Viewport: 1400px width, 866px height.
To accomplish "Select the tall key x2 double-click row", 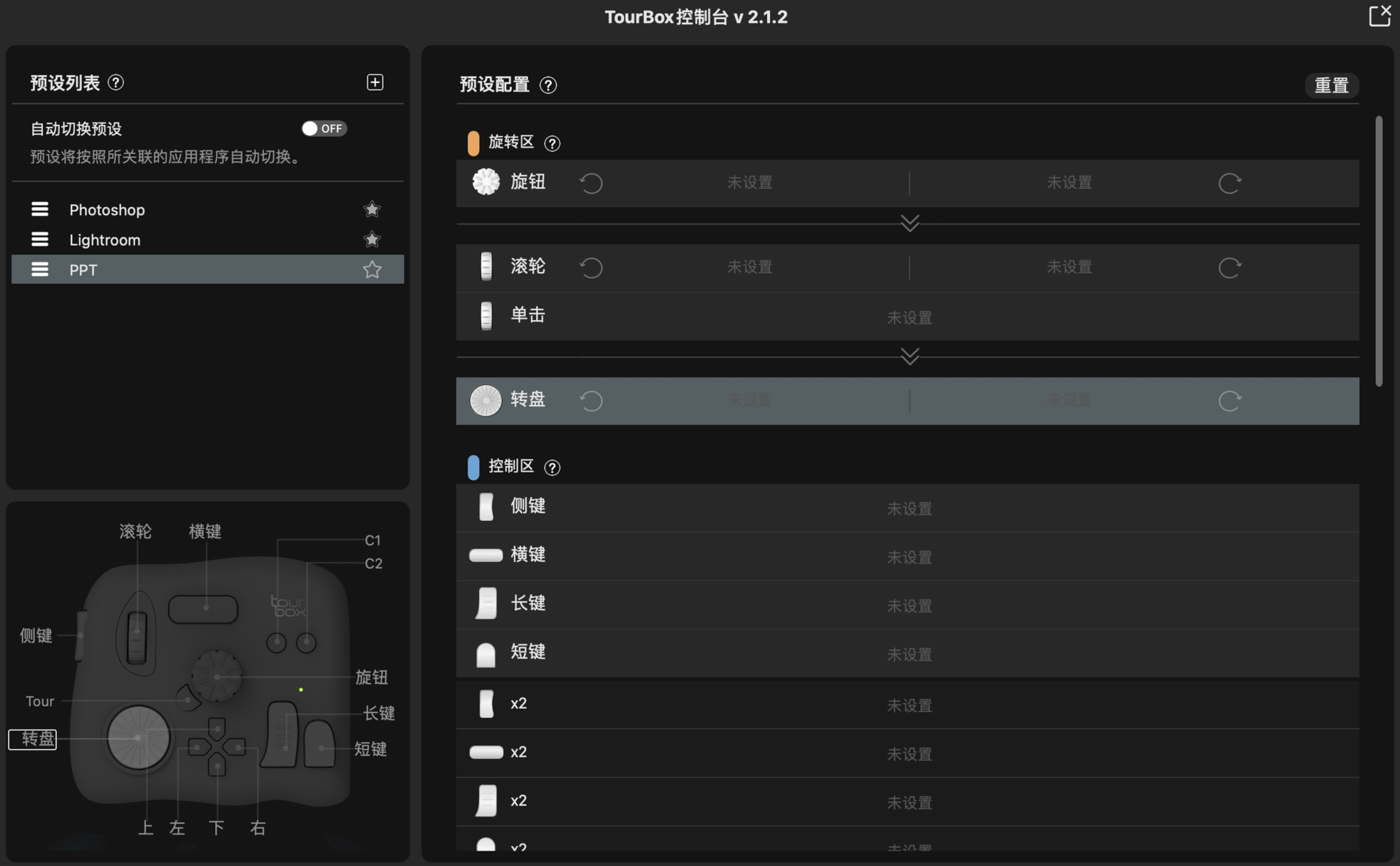I will coord(907,802).
